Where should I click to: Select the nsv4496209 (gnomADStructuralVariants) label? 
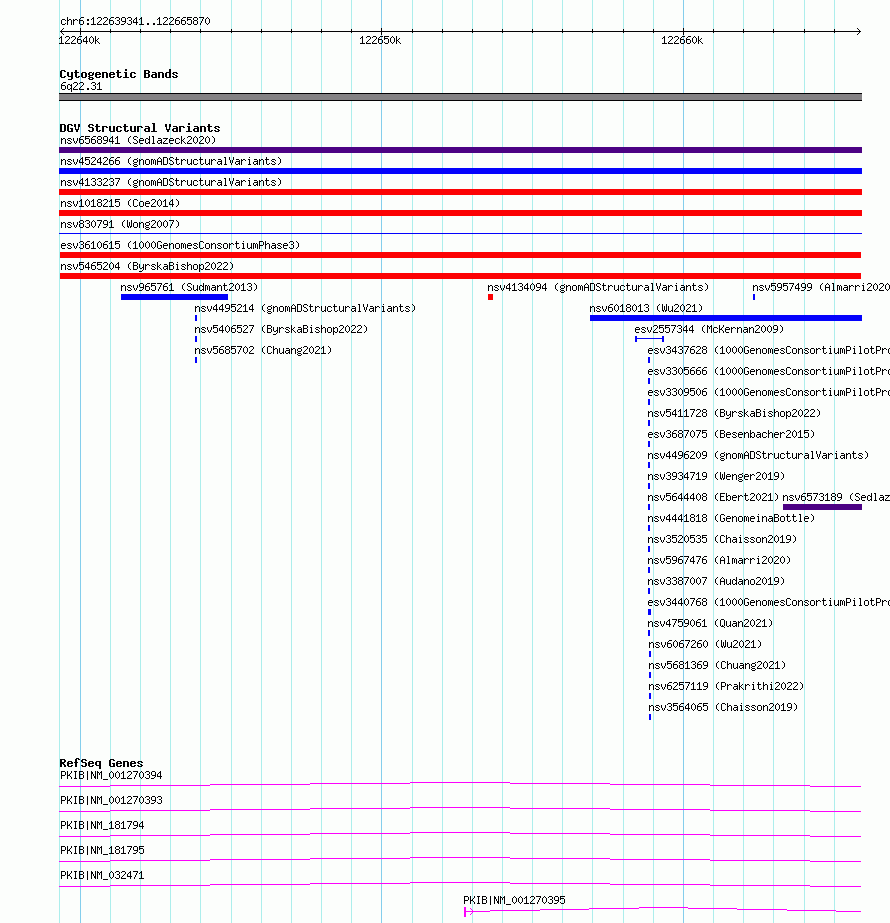[x=758, y=456]
